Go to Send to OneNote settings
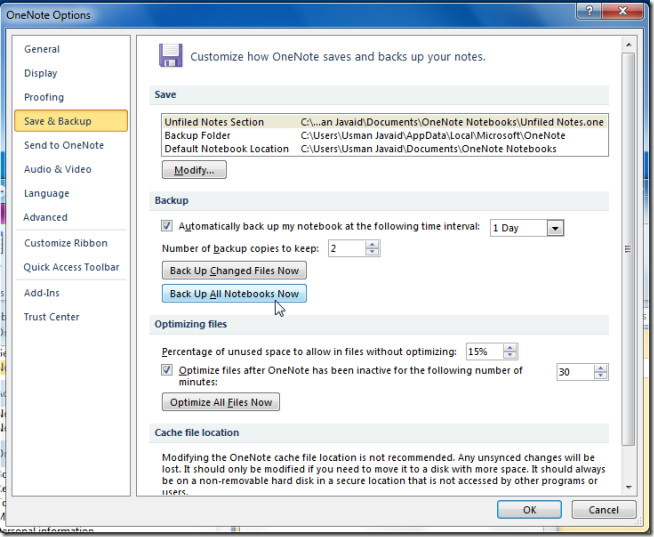 tap(64, 145)
